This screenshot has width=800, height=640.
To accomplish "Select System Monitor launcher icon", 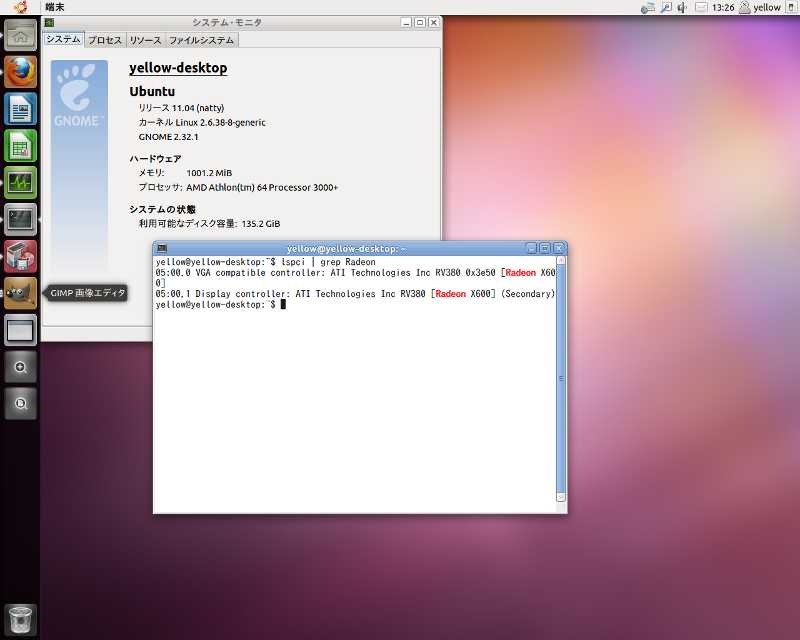I will pyautogui.click(x=20, y=183).
